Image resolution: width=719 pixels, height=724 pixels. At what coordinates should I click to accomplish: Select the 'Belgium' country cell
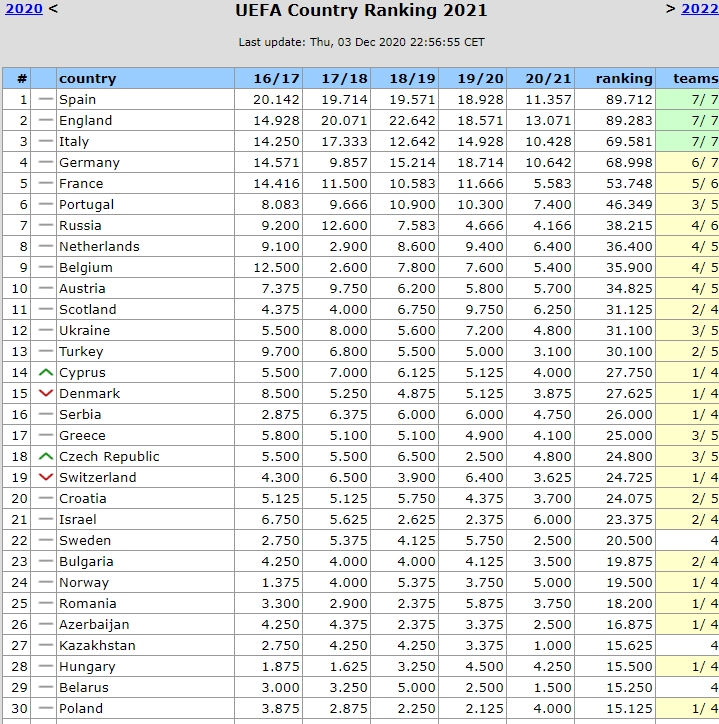145,267
